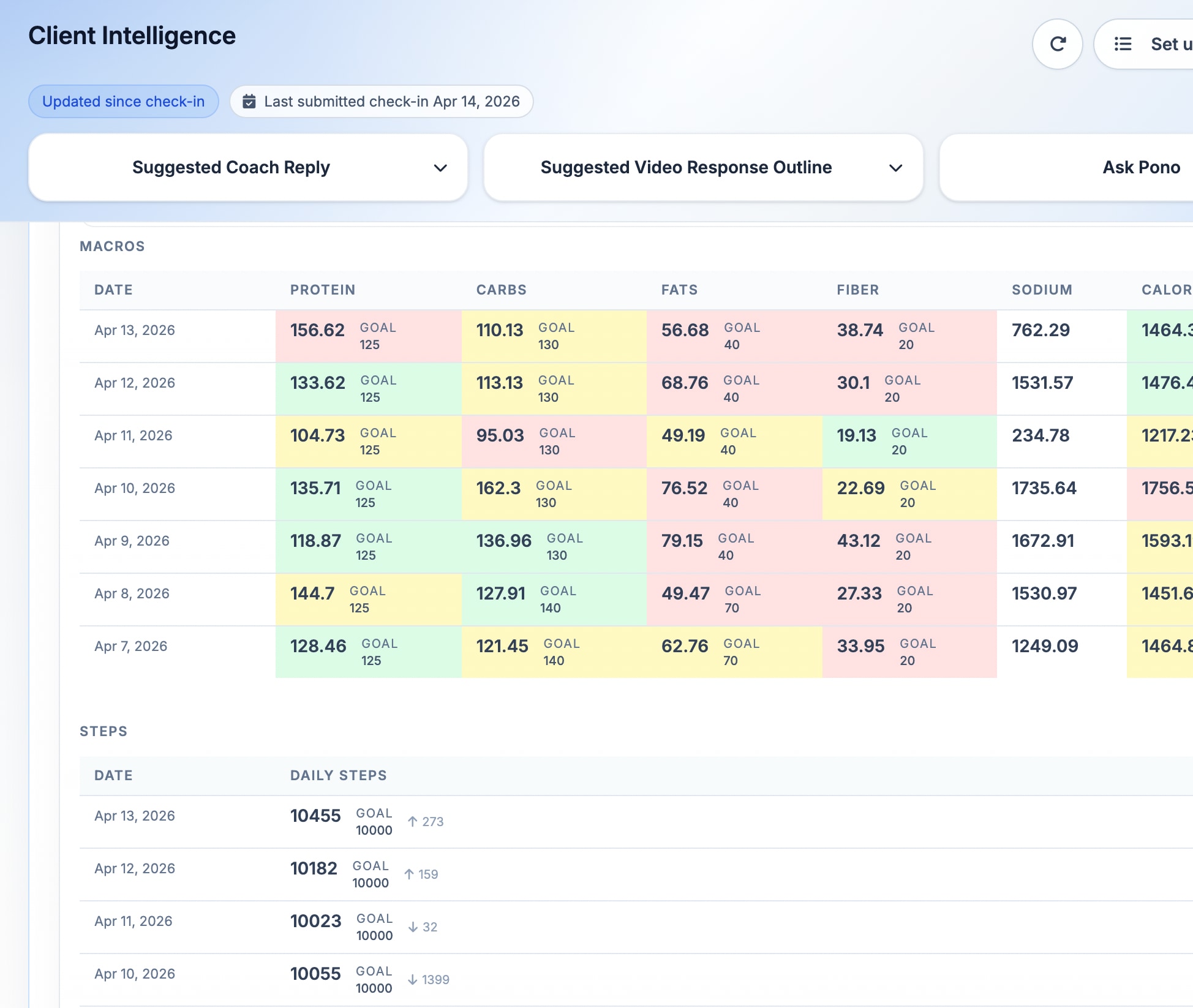Screen dimensions: 1193x1008
Task: Click the PROTEIN column header
Action: pyautogui.click(x=322, y=290)
